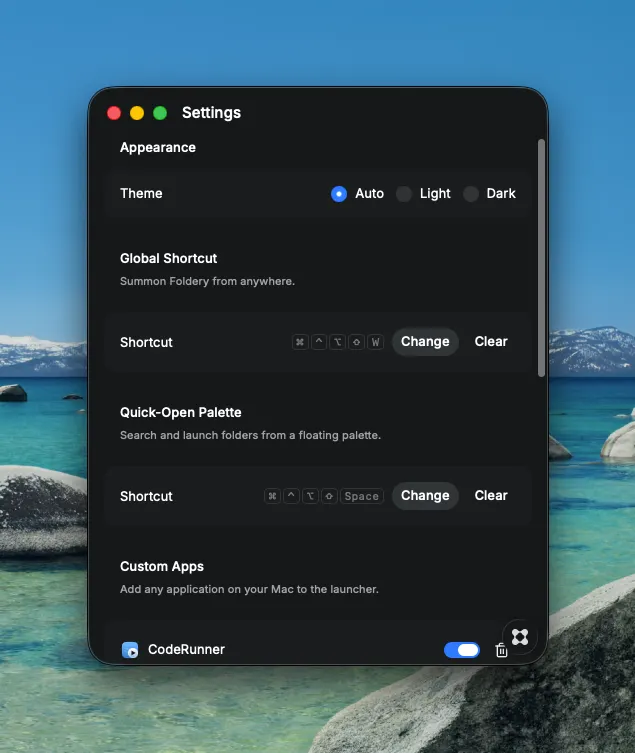This screenshot has width=635, height=753.
Task: Click the CodeRunner app name
Action: point(186,649)
